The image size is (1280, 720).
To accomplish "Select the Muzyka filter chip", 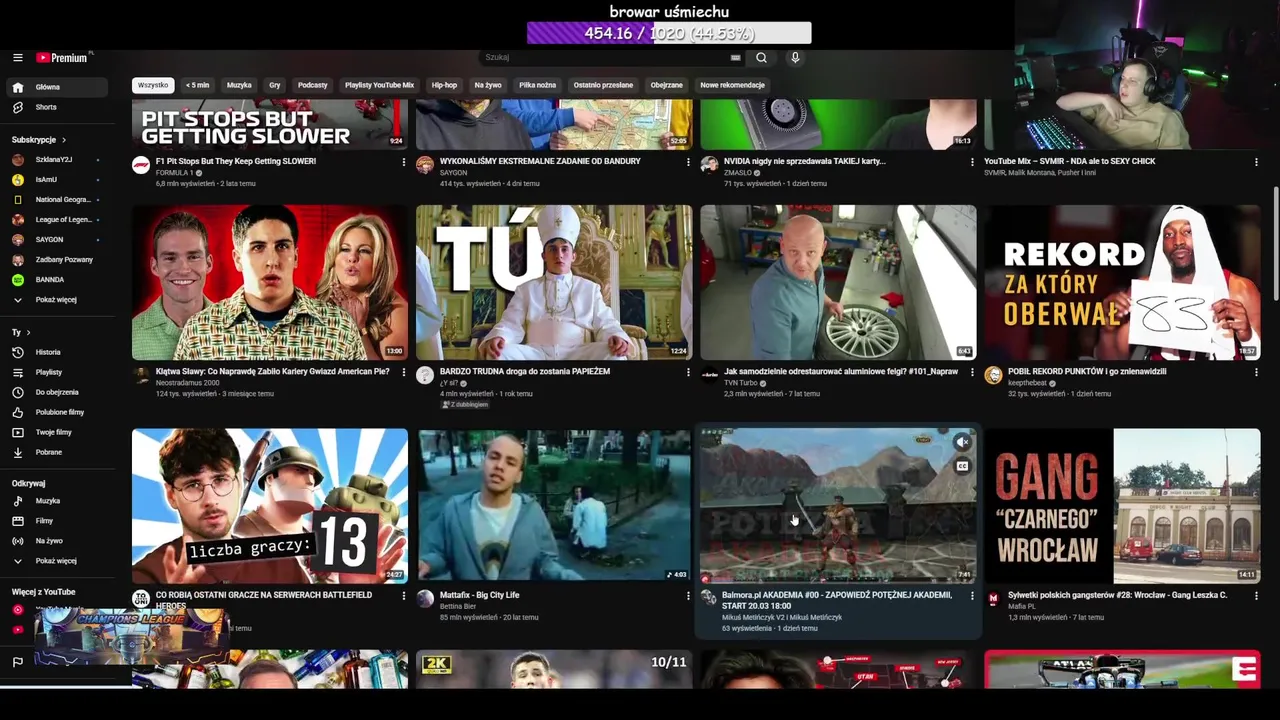I will coord(239,85).
